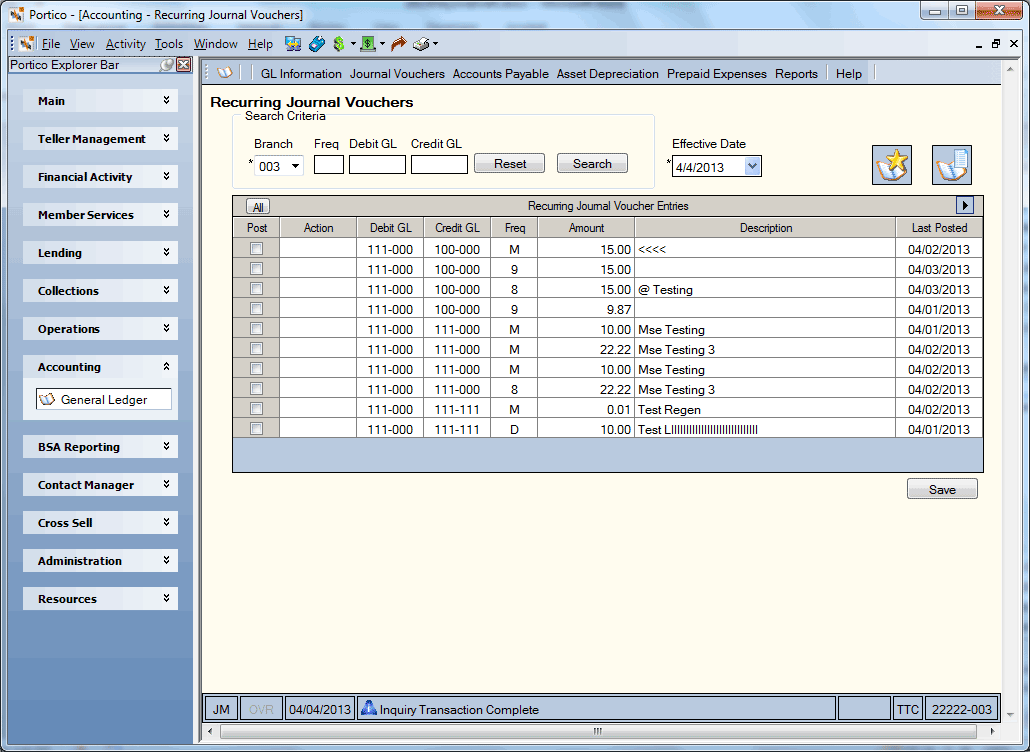Click the monitors transfer toolbar icon
The image size is (1030, 752).
point(293,44)
